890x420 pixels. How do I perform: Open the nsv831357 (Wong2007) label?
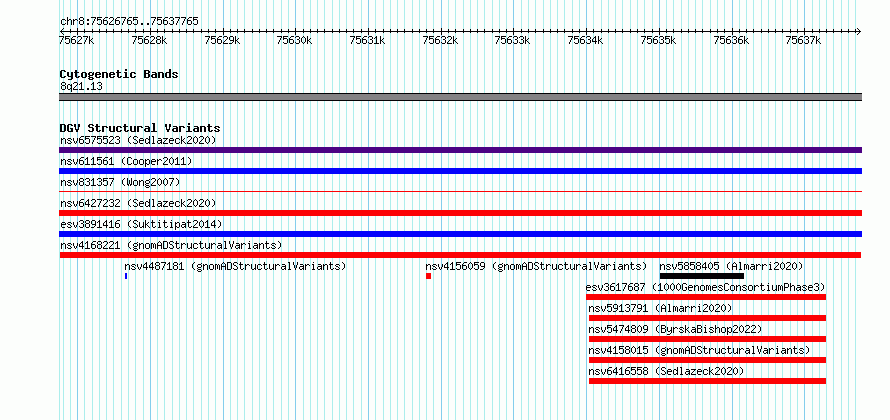point(120,182)
